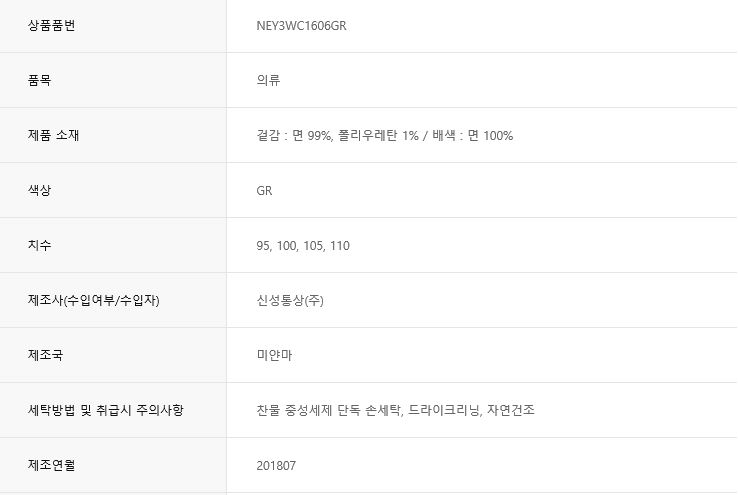
Task: Click the 상품품번 row label
Action: click(52, 25)
